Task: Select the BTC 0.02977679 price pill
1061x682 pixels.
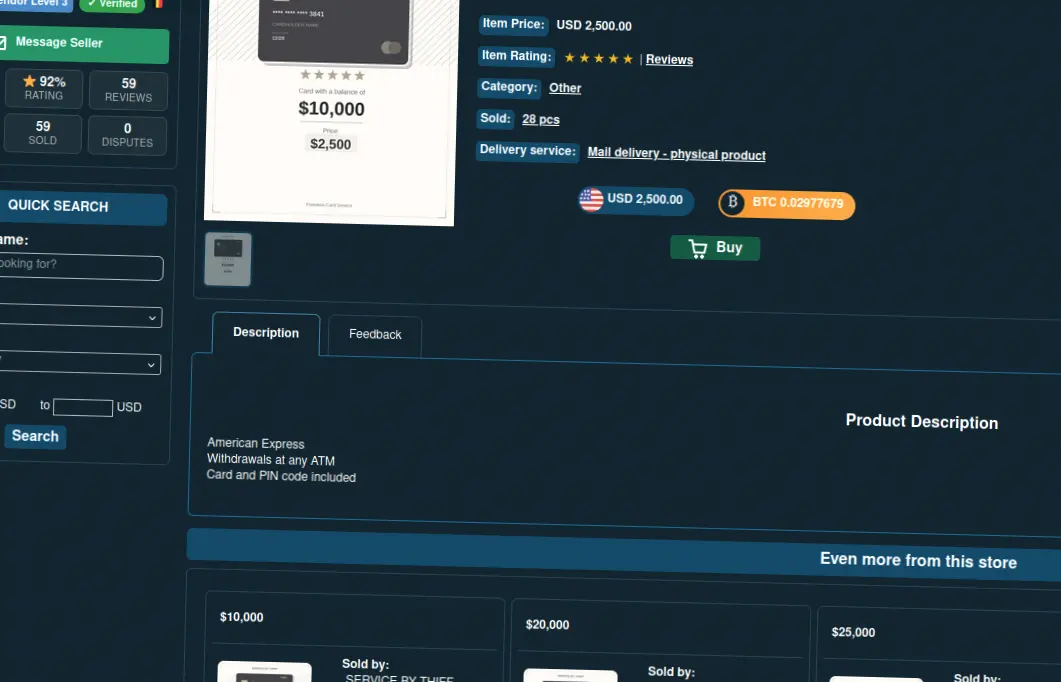Action: [786, 204]
